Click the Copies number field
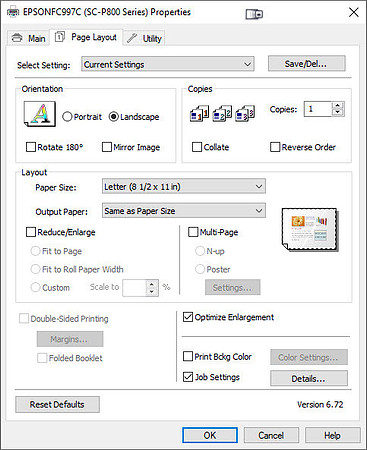 click(x=318, y=109)
